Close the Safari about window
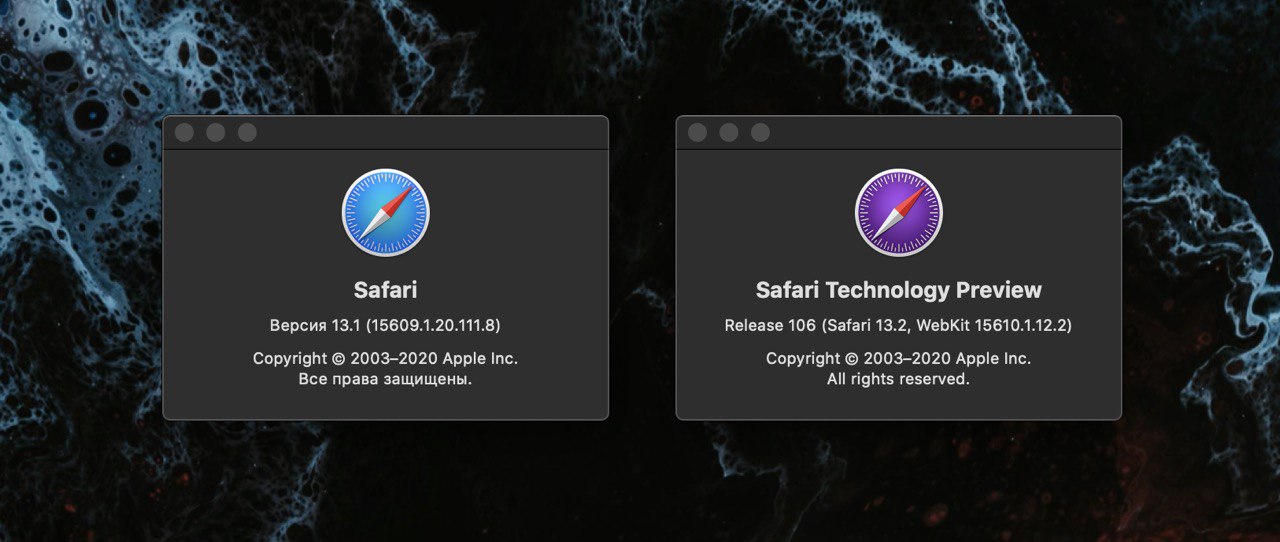This screenshot has width=1280, height=542. (x=184, y=133)
